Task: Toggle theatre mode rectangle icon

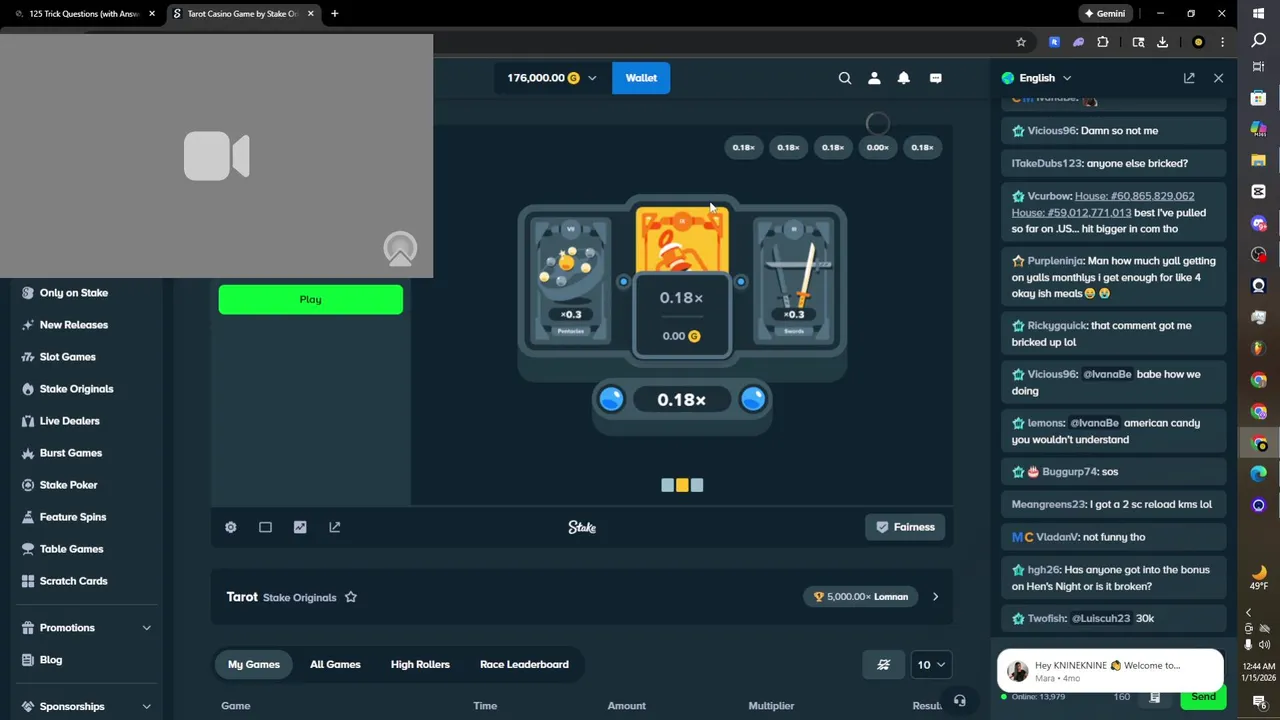Action: point(265,527)
